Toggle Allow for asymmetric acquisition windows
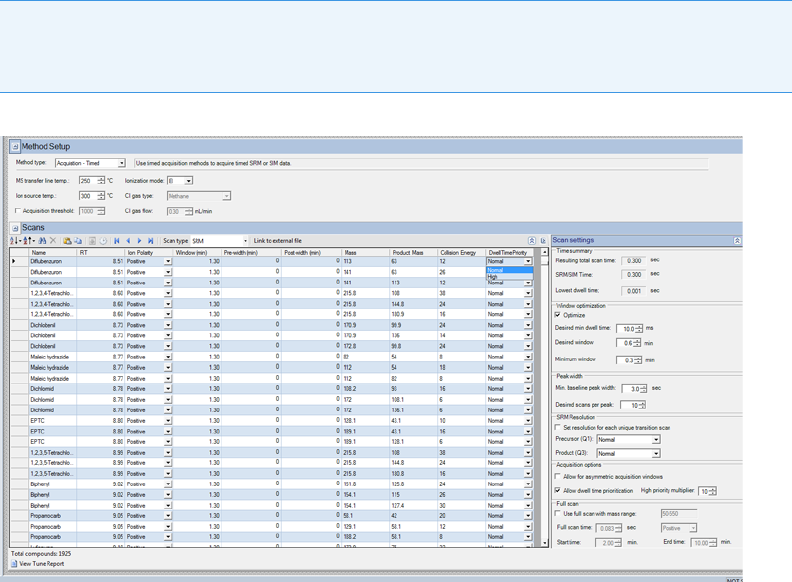The width and height of the screenshot is (792, 582). tap(558, 477)
